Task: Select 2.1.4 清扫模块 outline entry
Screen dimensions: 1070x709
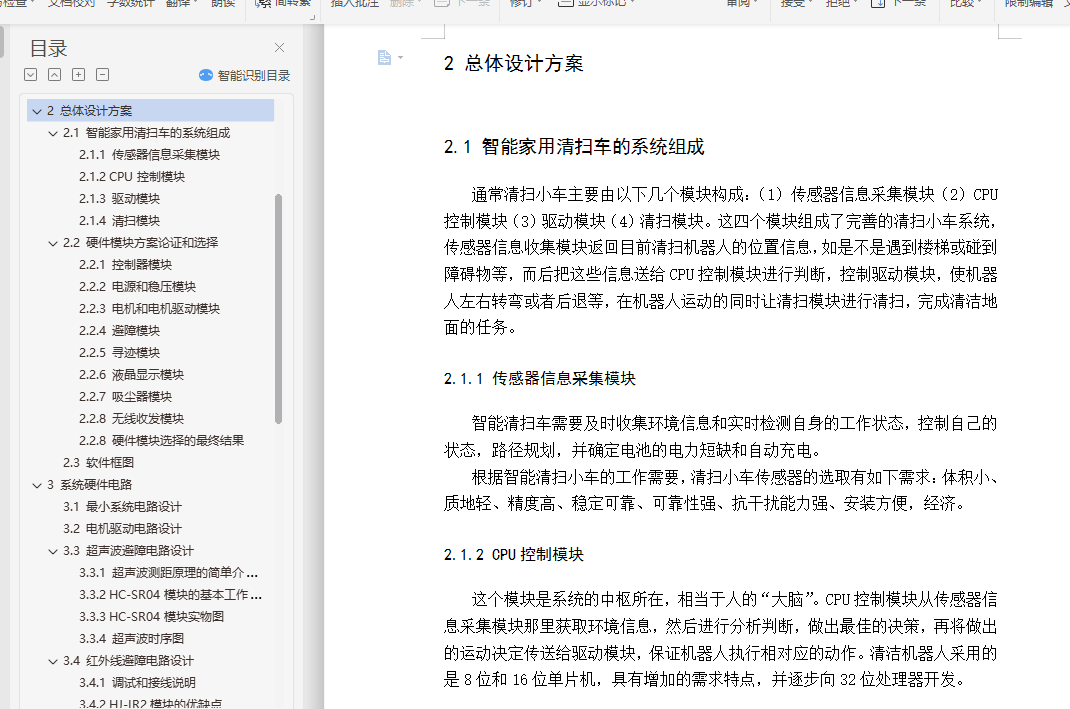Action: click(x=119, y=220)
